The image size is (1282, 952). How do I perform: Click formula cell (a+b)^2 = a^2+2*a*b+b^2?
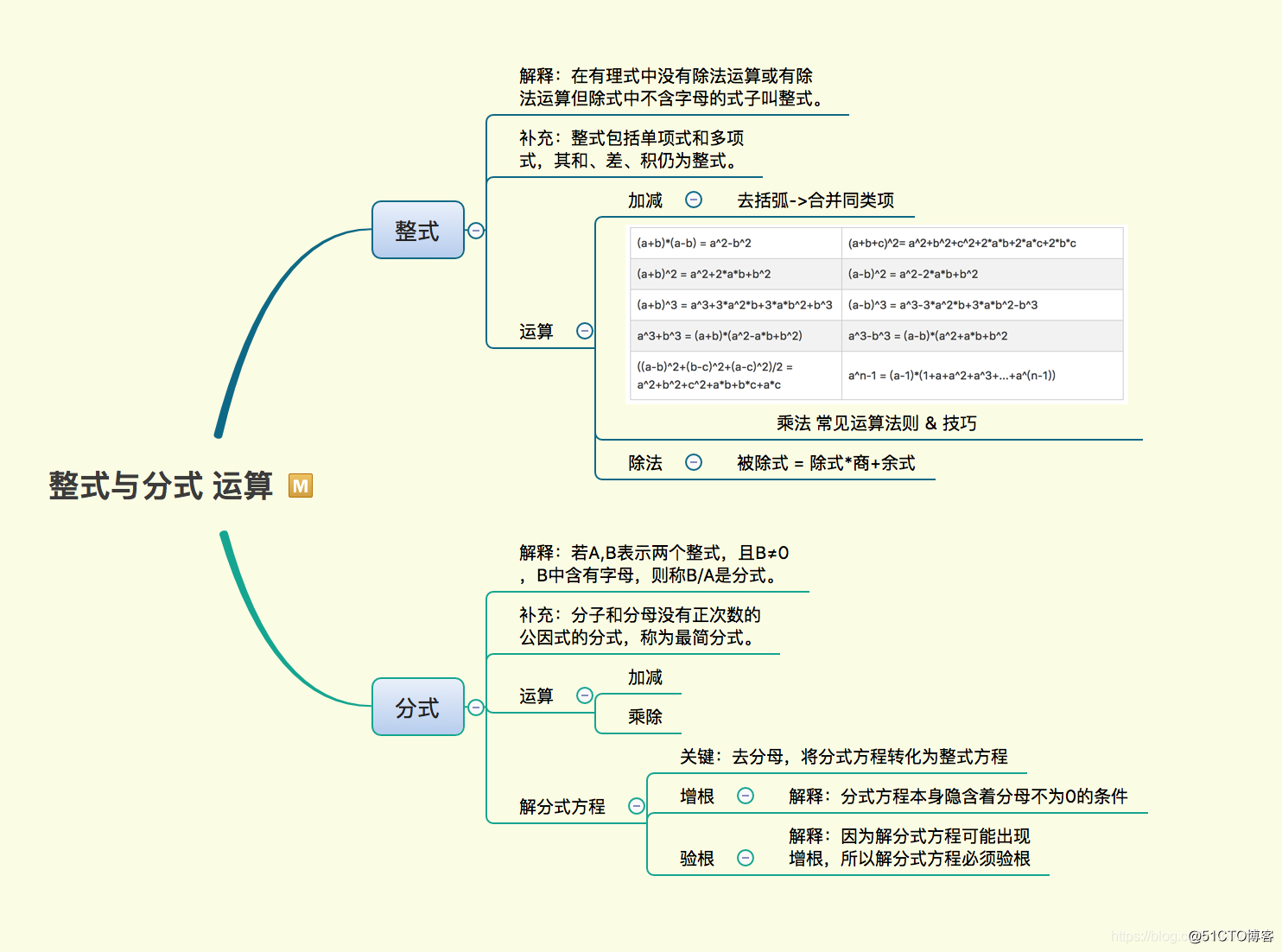pos(736,274)
